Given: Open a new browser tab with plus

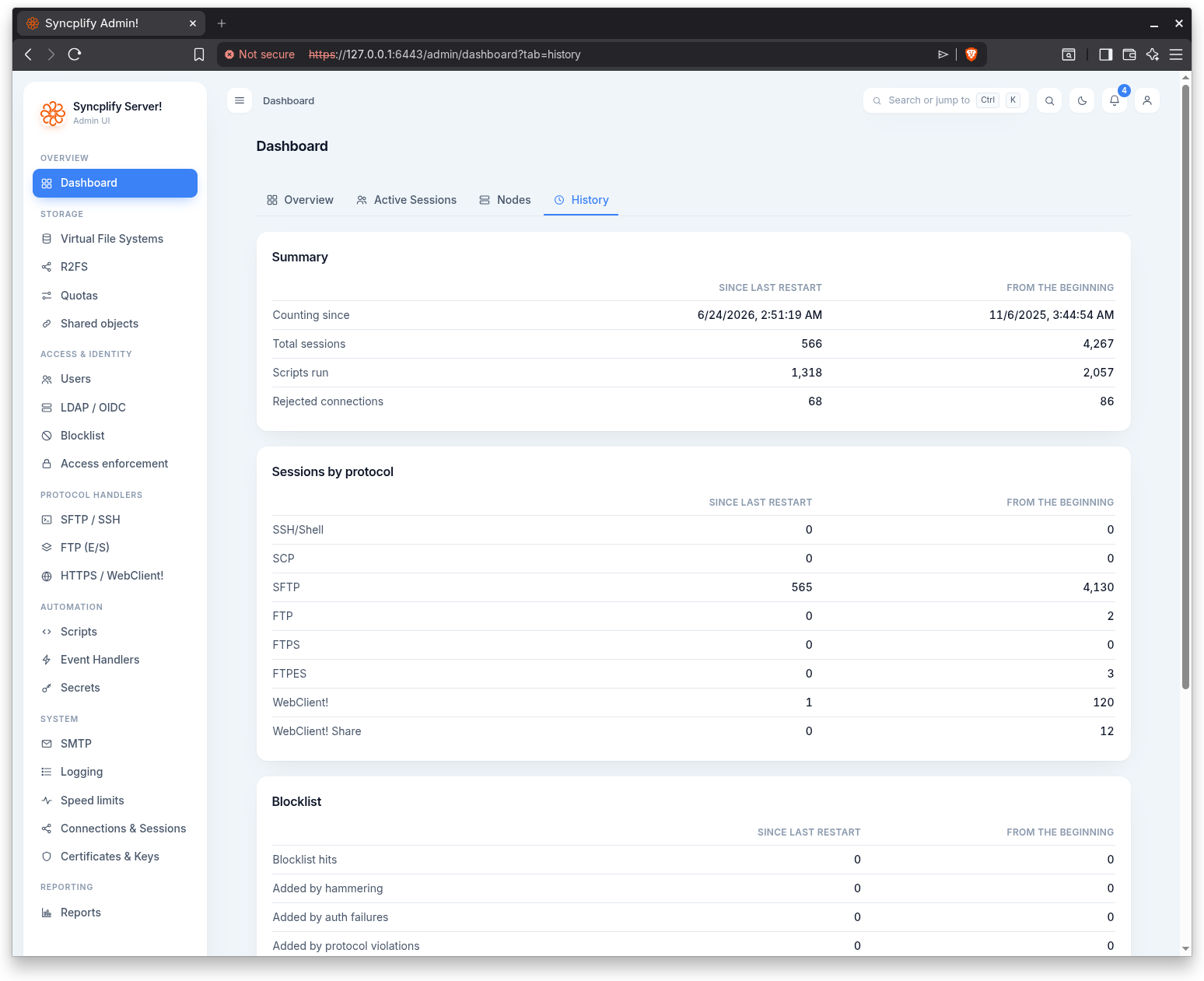Looking at the screenshot, I should pos(222,23).
